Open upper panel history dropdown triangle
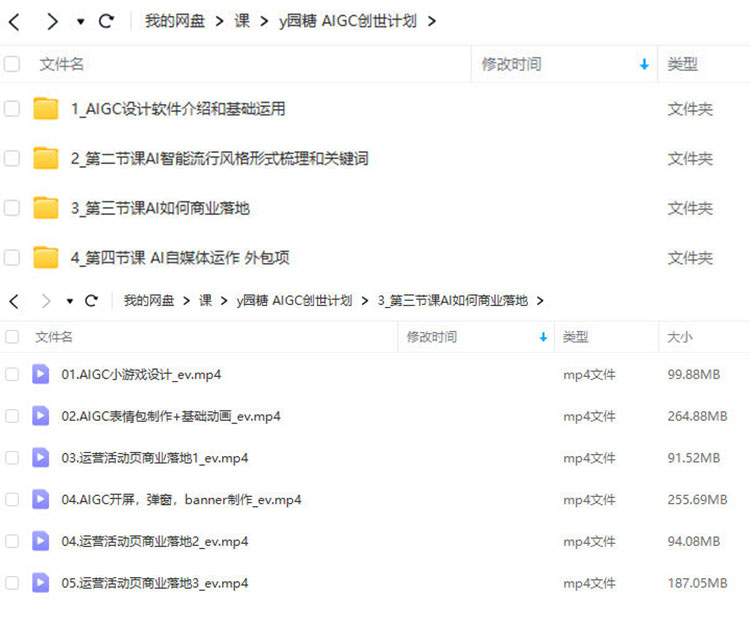The width and height of the screenshot is (750, 620). pos(81,22)
